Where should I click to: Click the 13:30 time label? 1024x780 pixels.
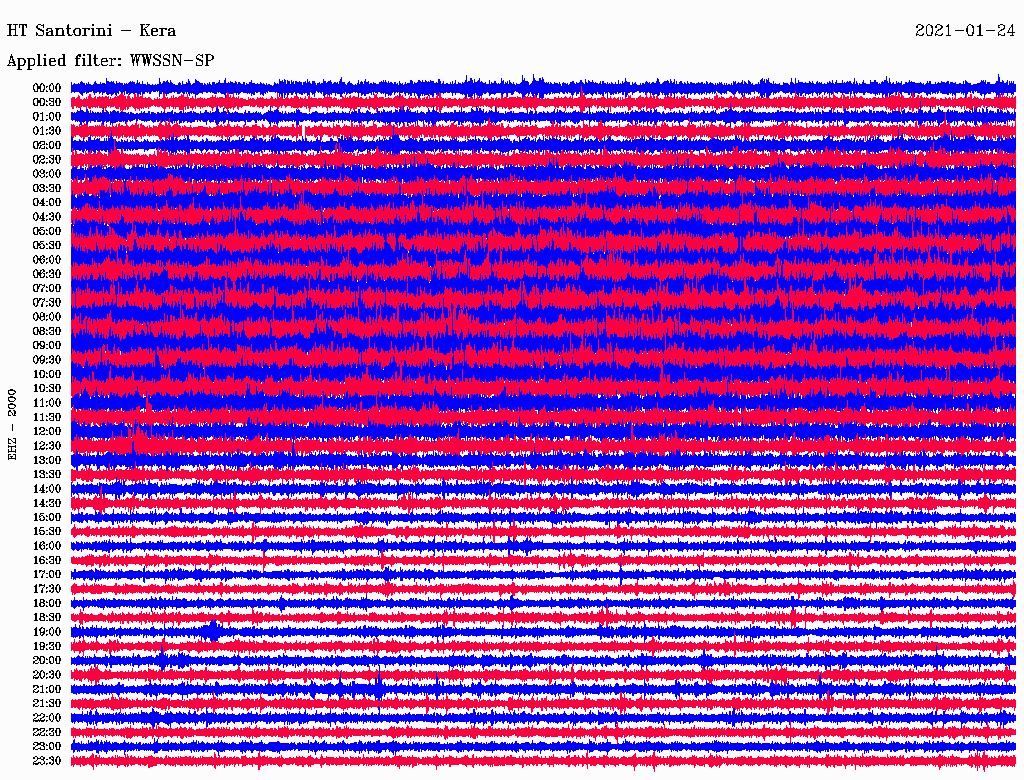click(x=47, y=475)
